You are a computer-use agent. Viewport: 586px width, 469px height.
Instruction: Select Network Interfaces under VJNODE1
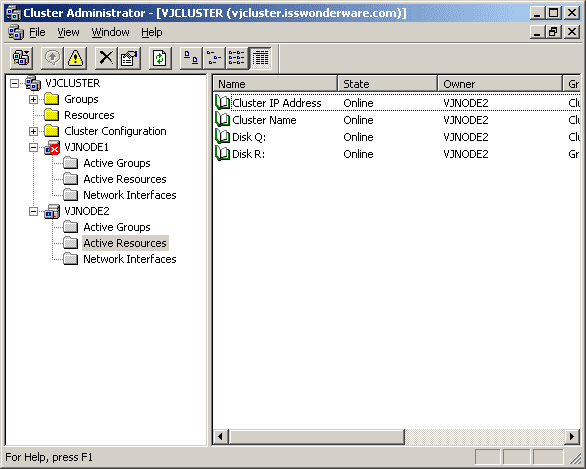pyautogui.click(x=130, y=195)
